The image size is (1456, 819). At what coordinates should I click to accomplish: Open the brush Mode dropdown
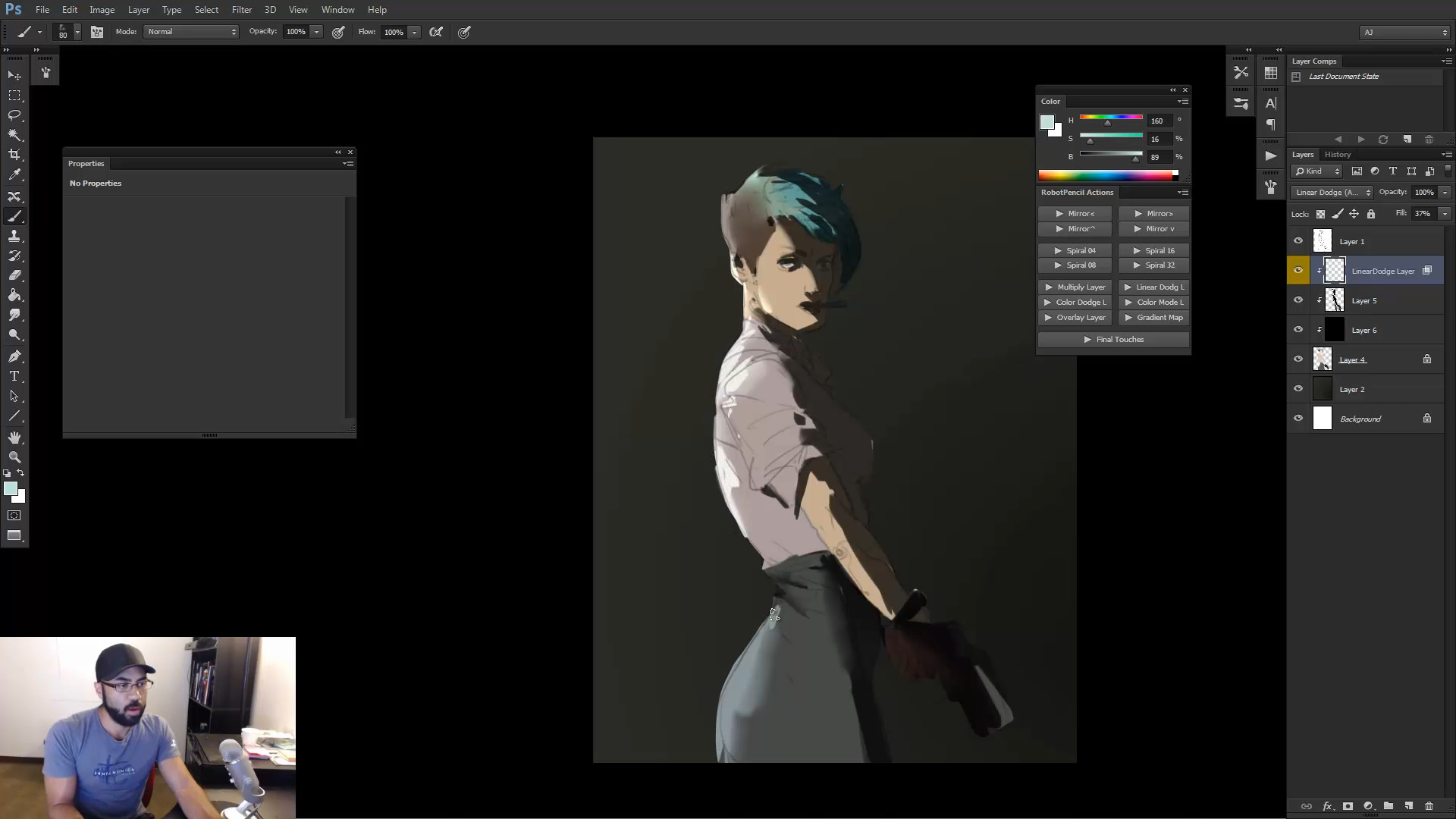coord(191,32)
